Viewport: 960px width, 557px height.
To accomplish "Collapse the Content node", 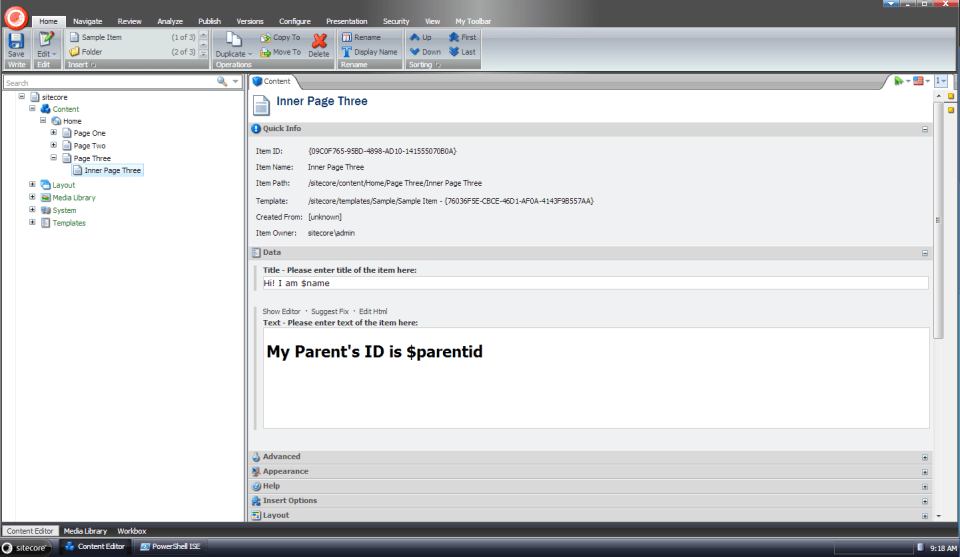I will coord(32,108).
